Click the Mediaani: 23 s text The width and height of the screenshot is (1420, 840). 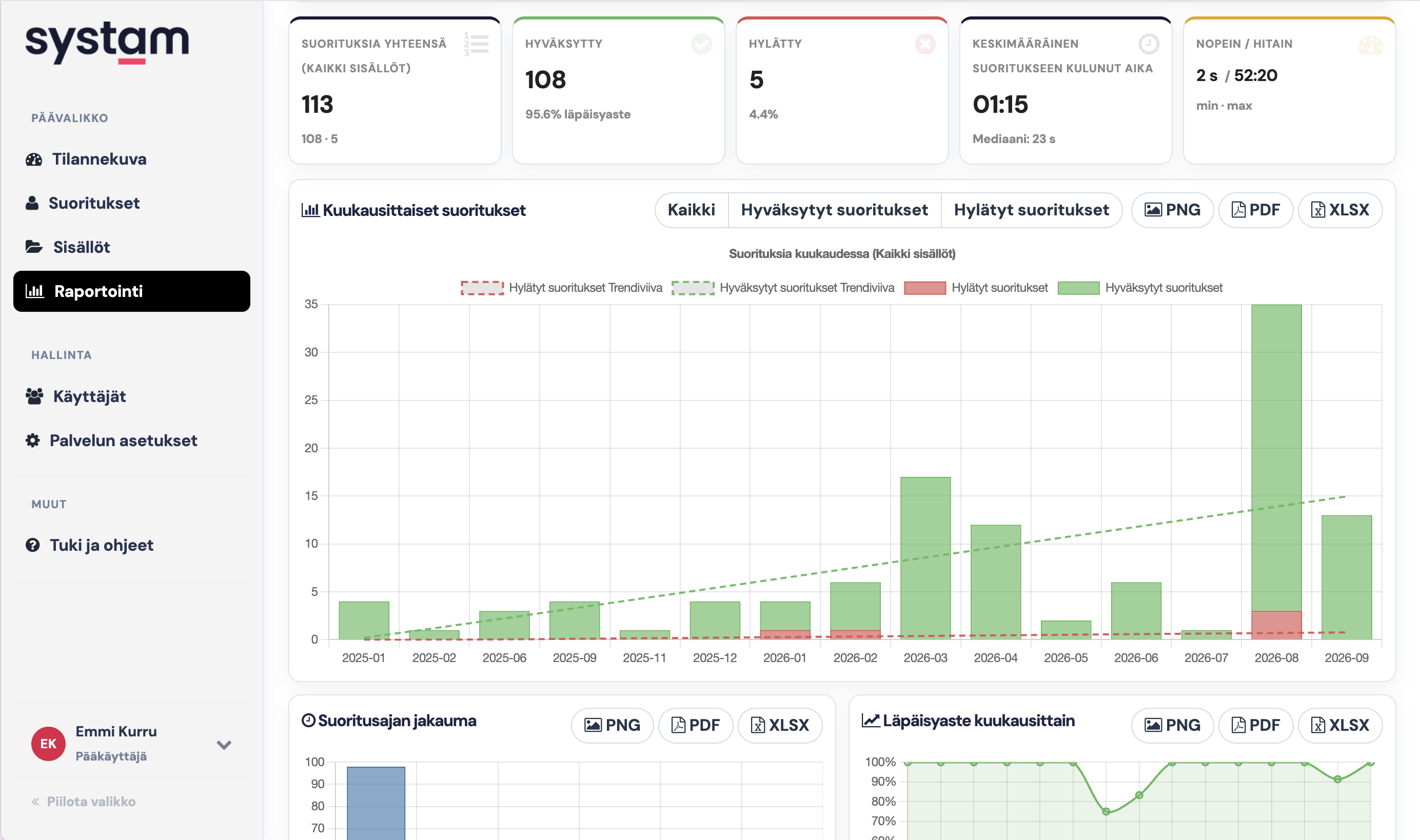pos(1014,138)
